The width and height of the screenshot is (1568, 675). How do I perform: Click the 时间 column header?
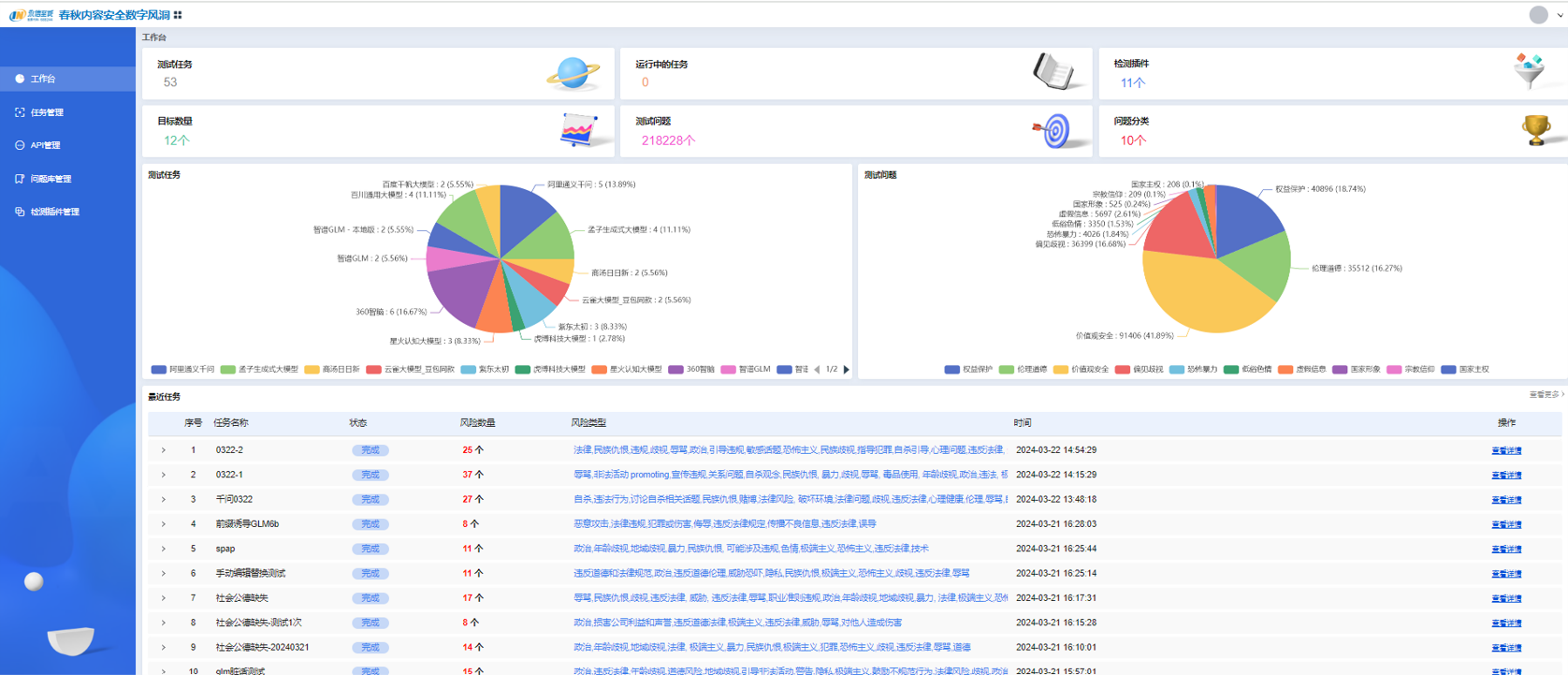pos(1023,423)
